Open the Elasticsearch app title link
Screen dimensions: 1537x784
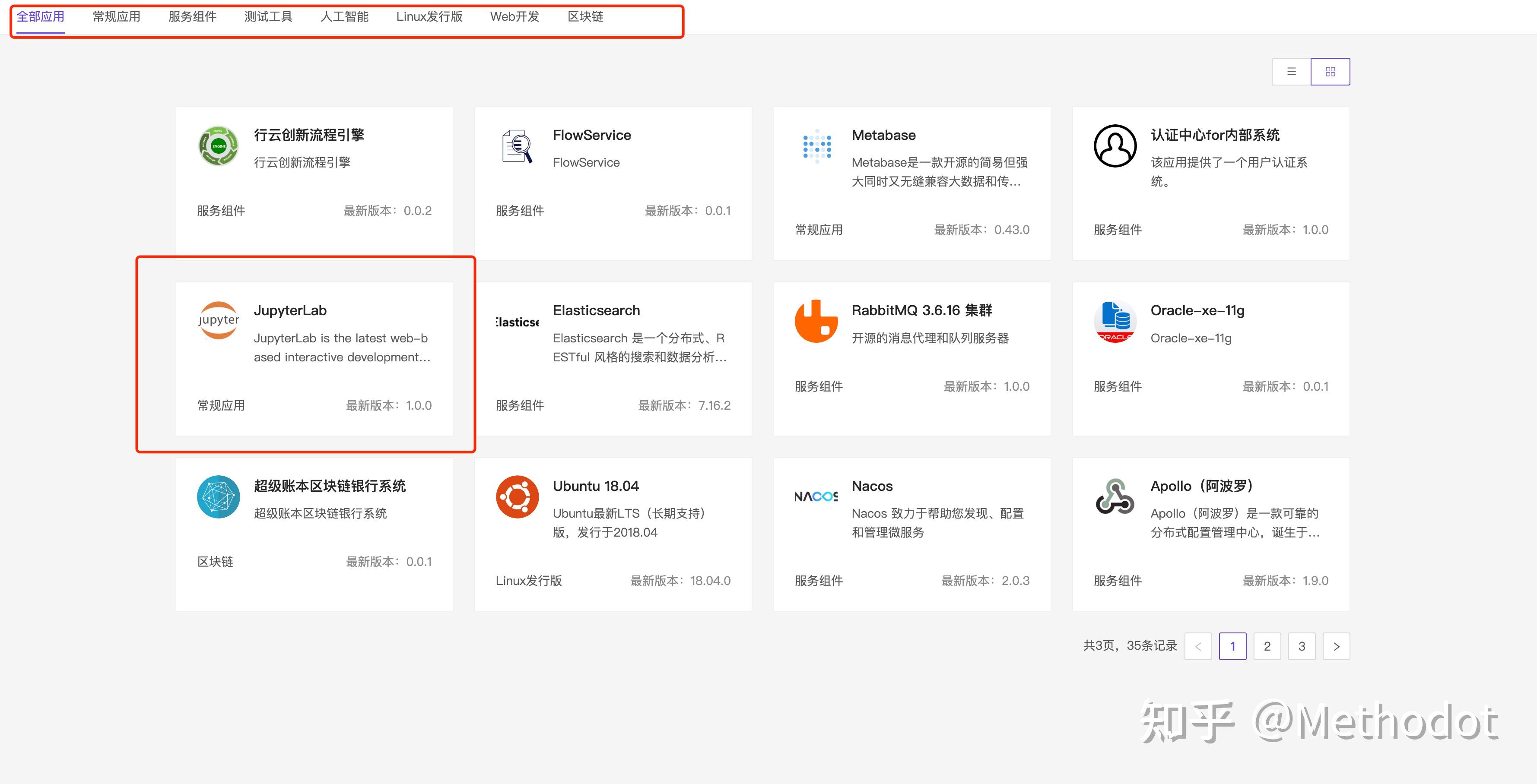[x=596, y=310]
